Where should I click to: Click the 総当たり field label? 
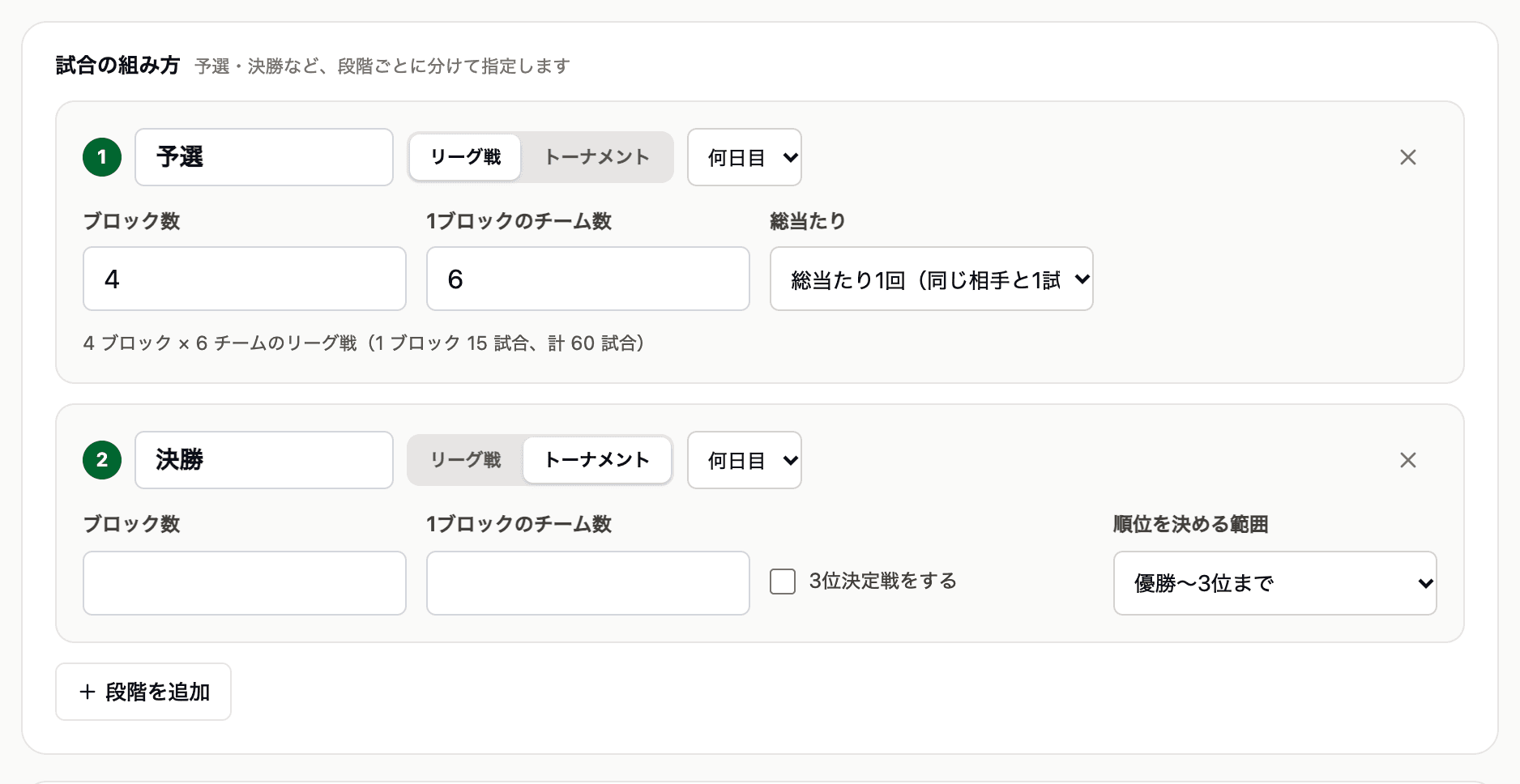[808, 221]
